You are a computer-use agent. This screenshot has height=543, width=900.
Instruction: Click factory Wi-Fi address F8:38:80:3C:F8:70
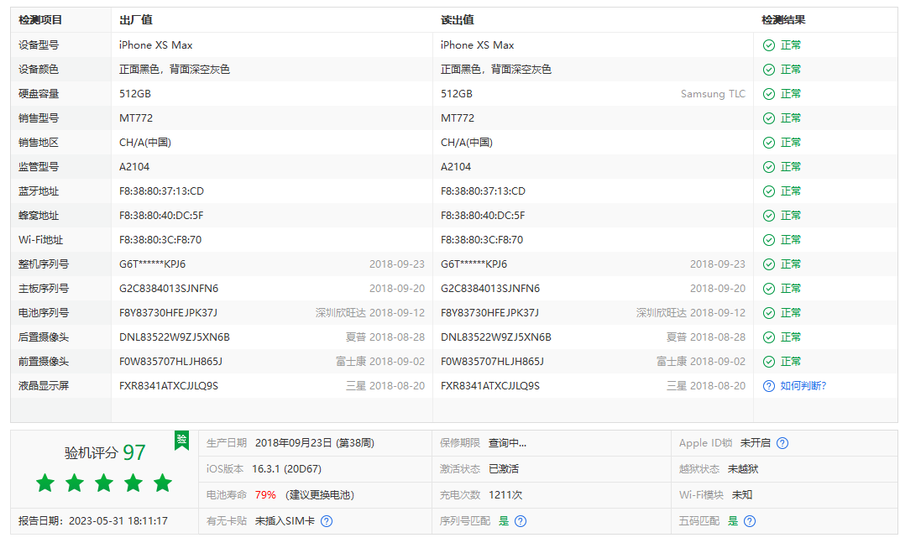(x=160, y=240)
